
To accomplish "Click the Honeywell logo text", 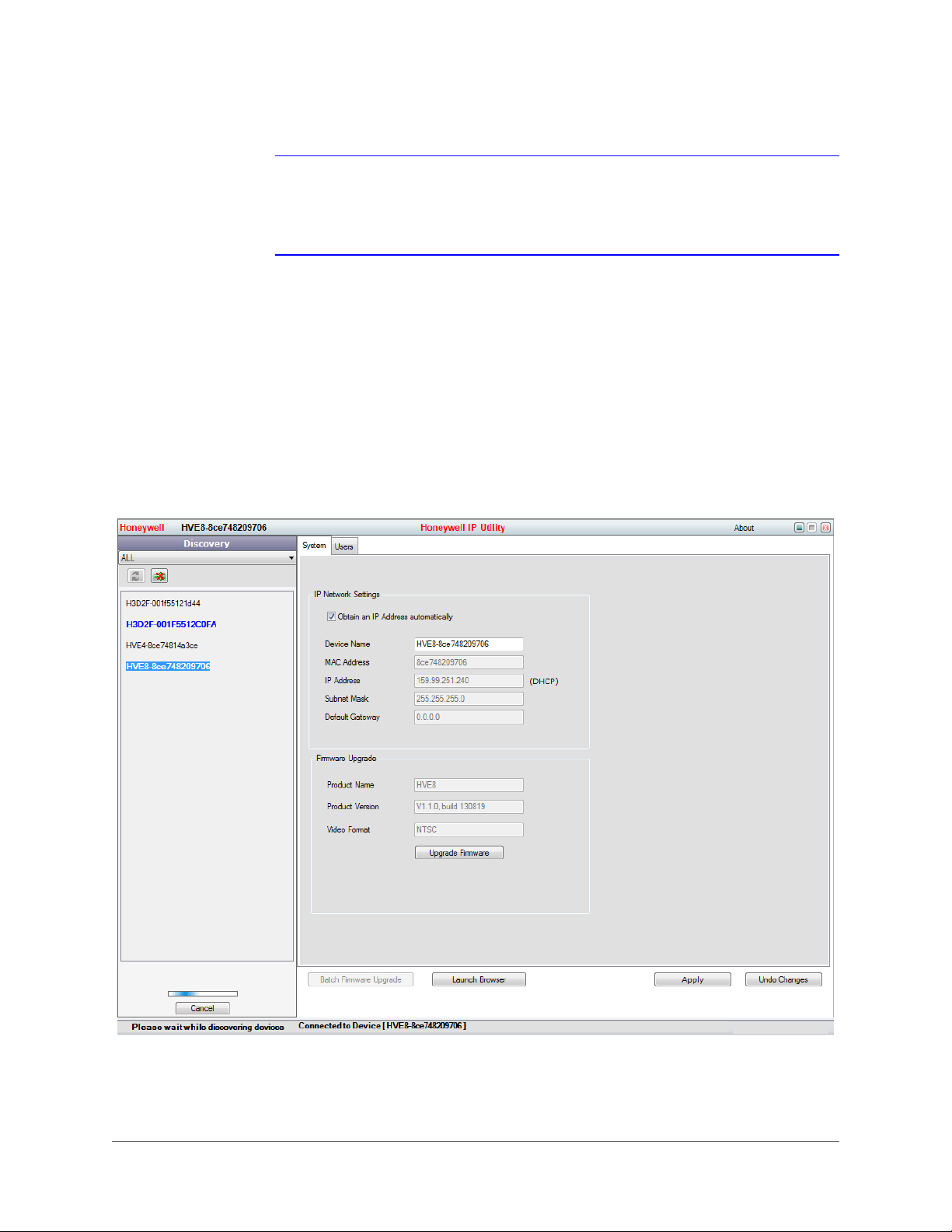I will [x=142, y=528].
